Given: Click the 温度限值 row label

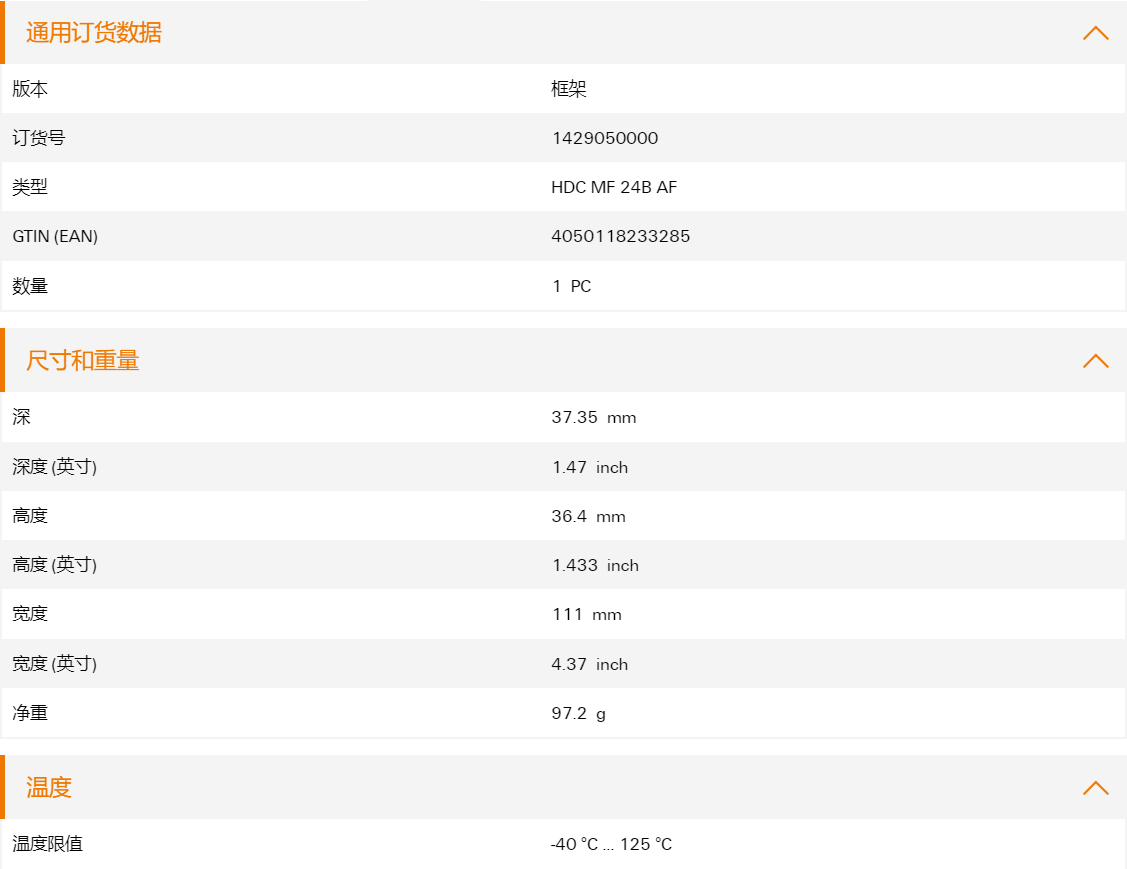Looking at the screenshot, I should click(x=47, y=844).
